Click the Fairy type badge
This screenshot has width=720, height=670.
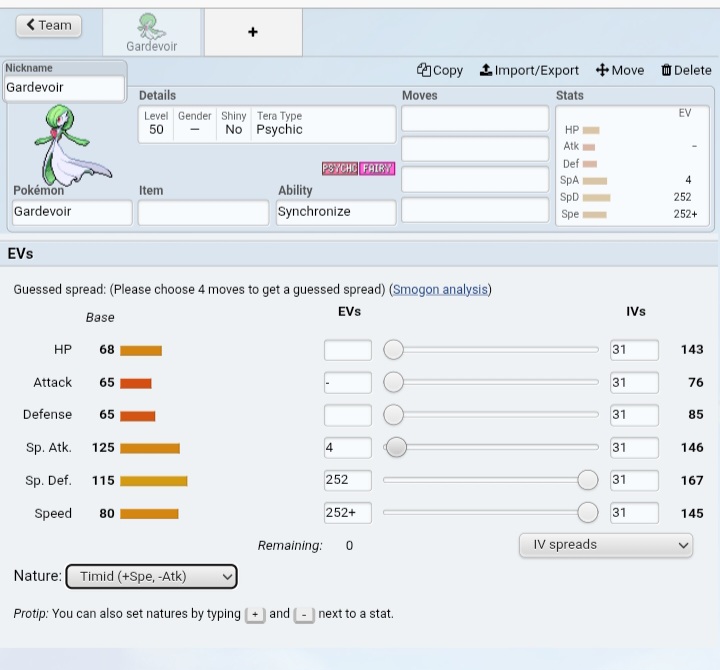point(377,169)
